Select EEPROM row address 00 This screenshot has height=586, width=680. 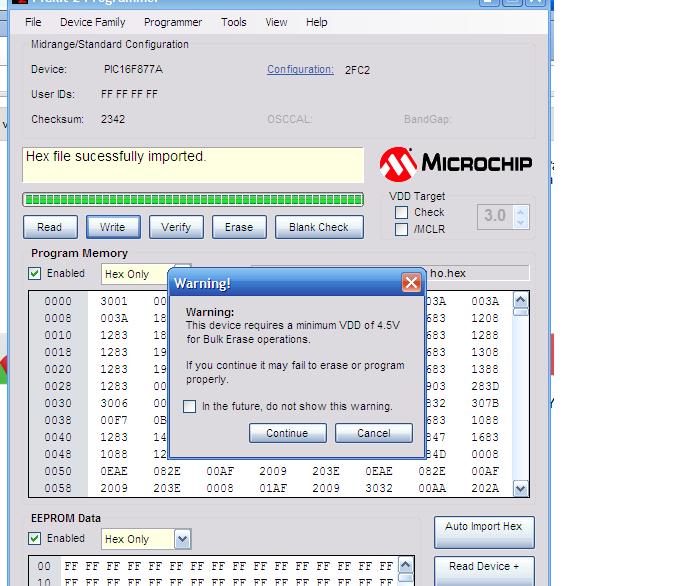coord(44,566)
